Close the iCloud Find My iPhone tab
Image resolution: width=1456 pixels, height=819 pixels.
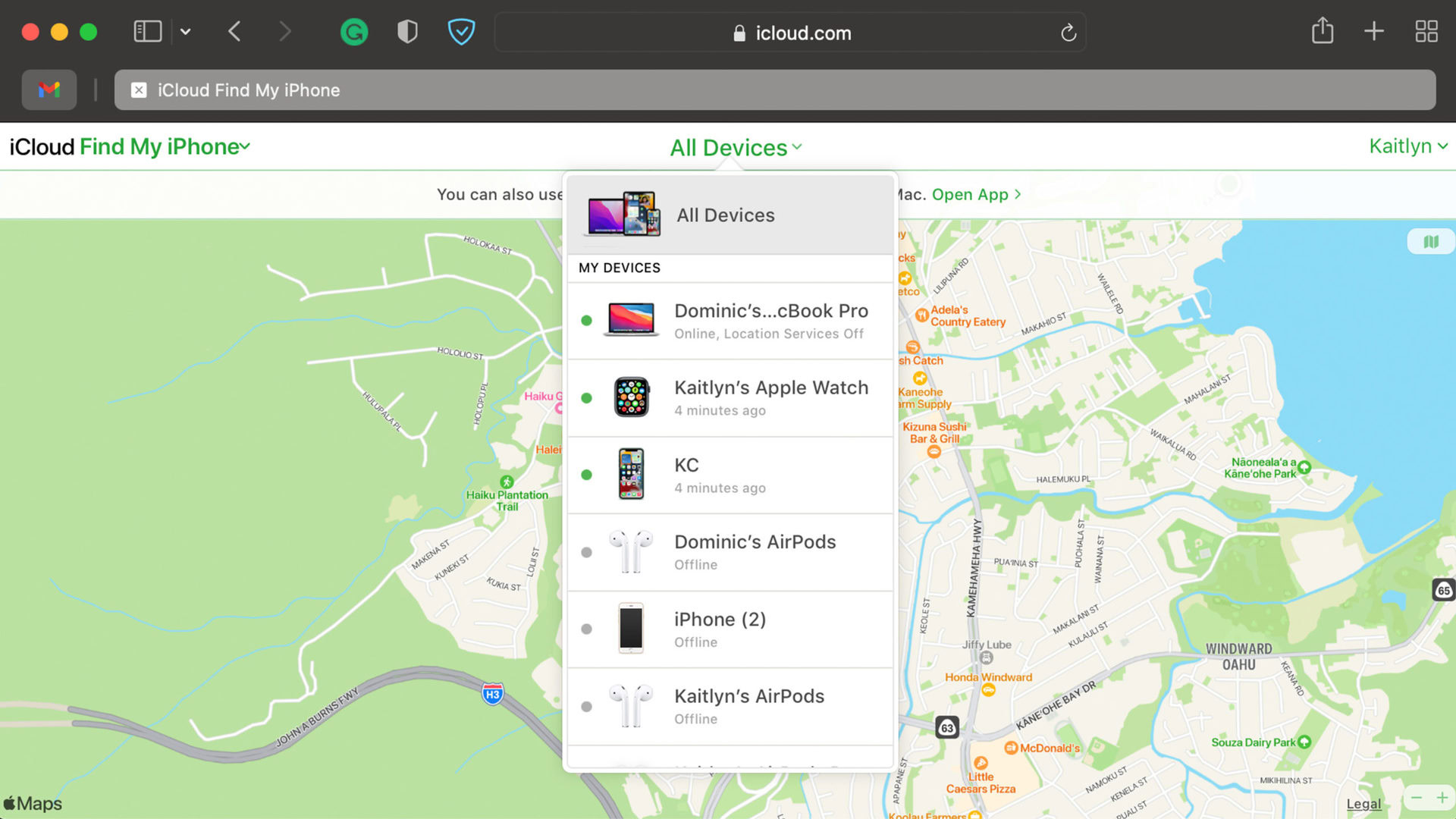pyautogui.click(x=139, y=90)
